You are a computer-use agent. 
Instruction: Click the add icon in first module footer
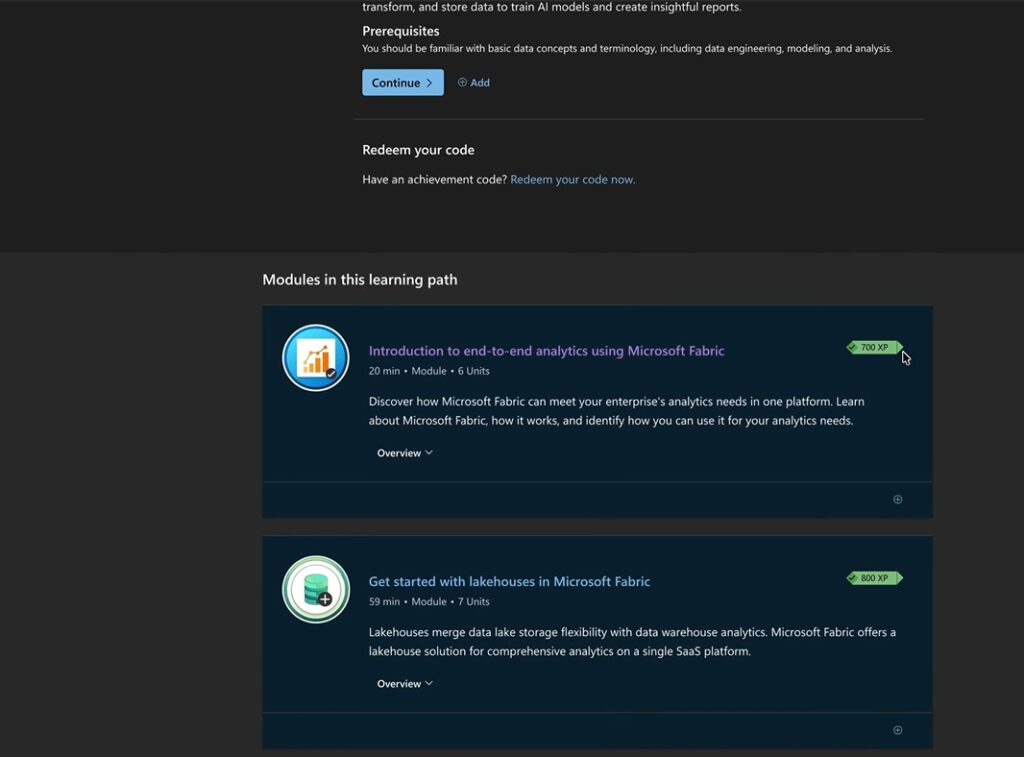pos(897,500)
